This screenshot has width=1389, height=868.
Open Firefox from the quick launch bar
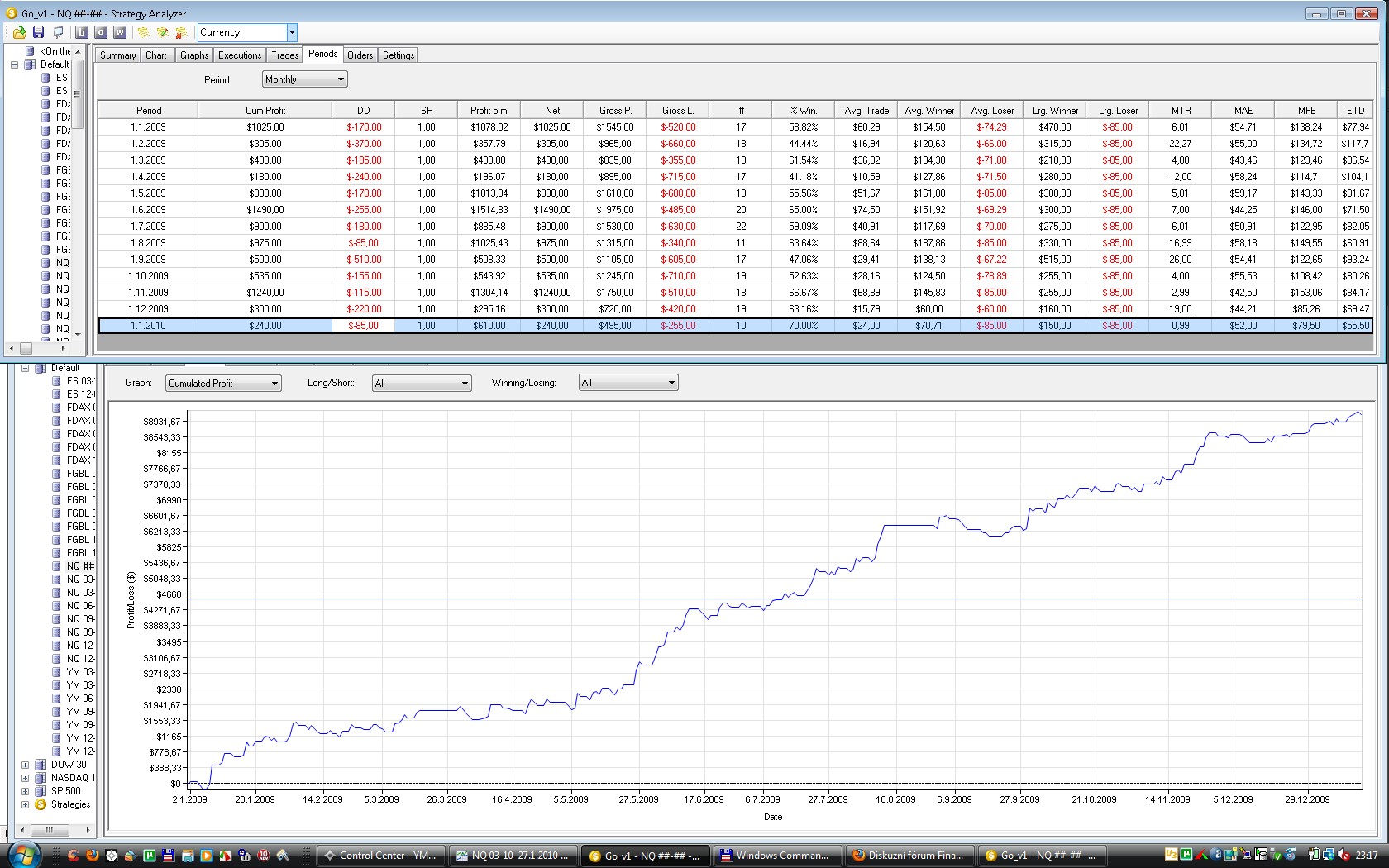[92, 856]
